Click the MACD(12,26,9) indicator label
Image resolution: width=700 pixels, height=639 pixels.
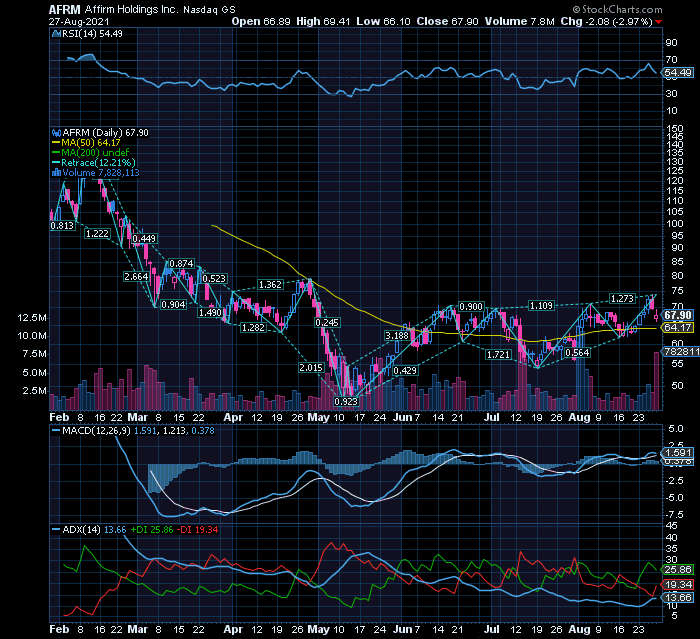point(97,431)
